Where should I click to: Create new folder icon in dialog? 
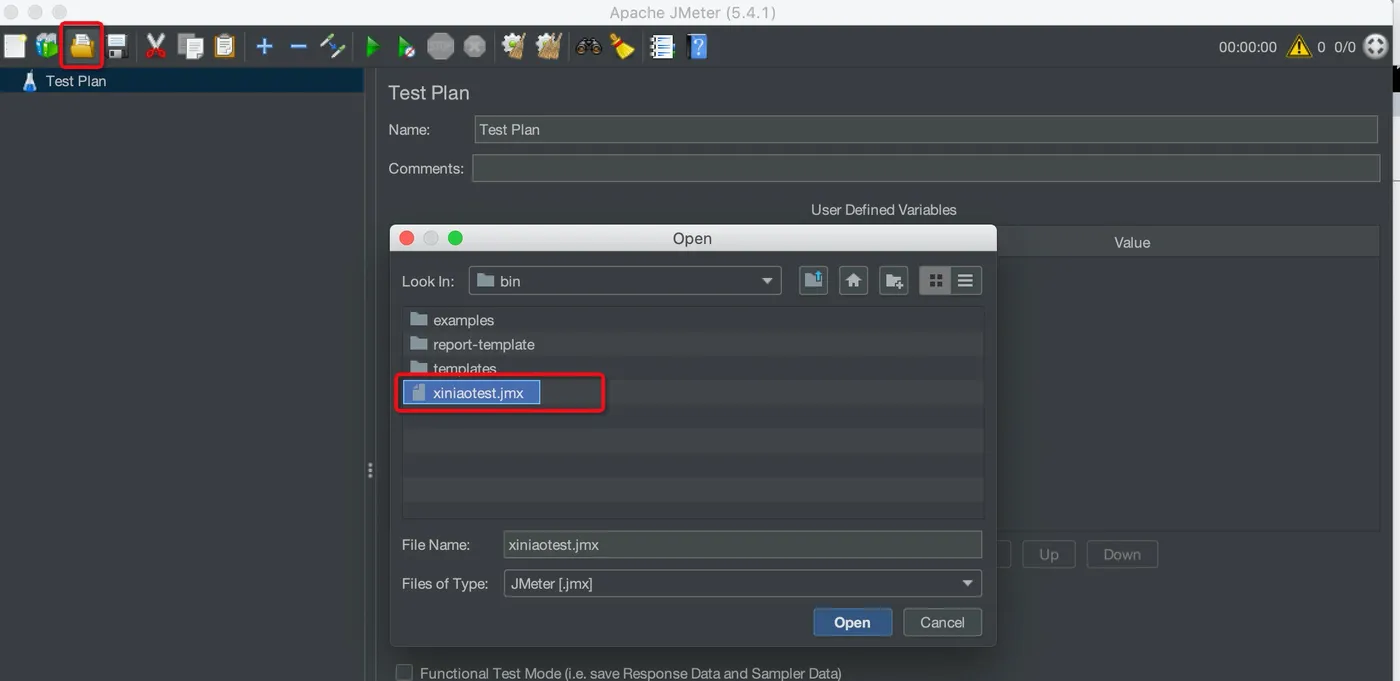point(893,281)
